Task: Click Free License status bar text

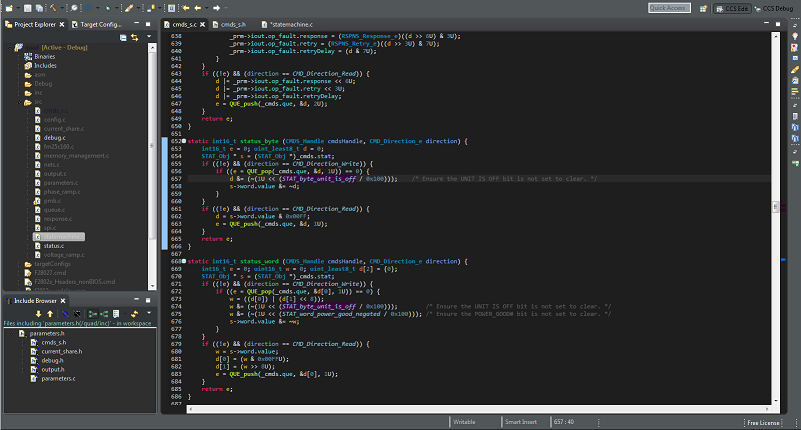Action: click(763, 422)
